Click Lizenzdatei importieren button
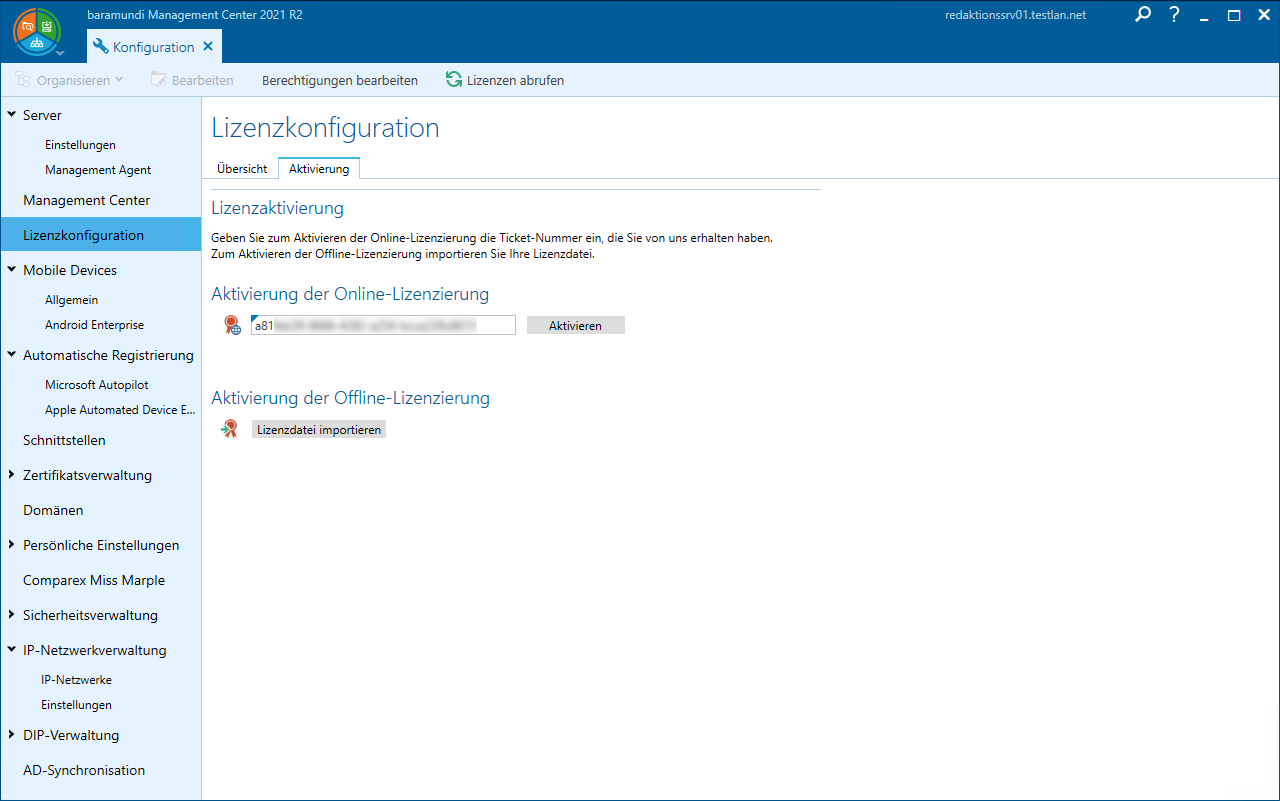 tap(319, 430)
